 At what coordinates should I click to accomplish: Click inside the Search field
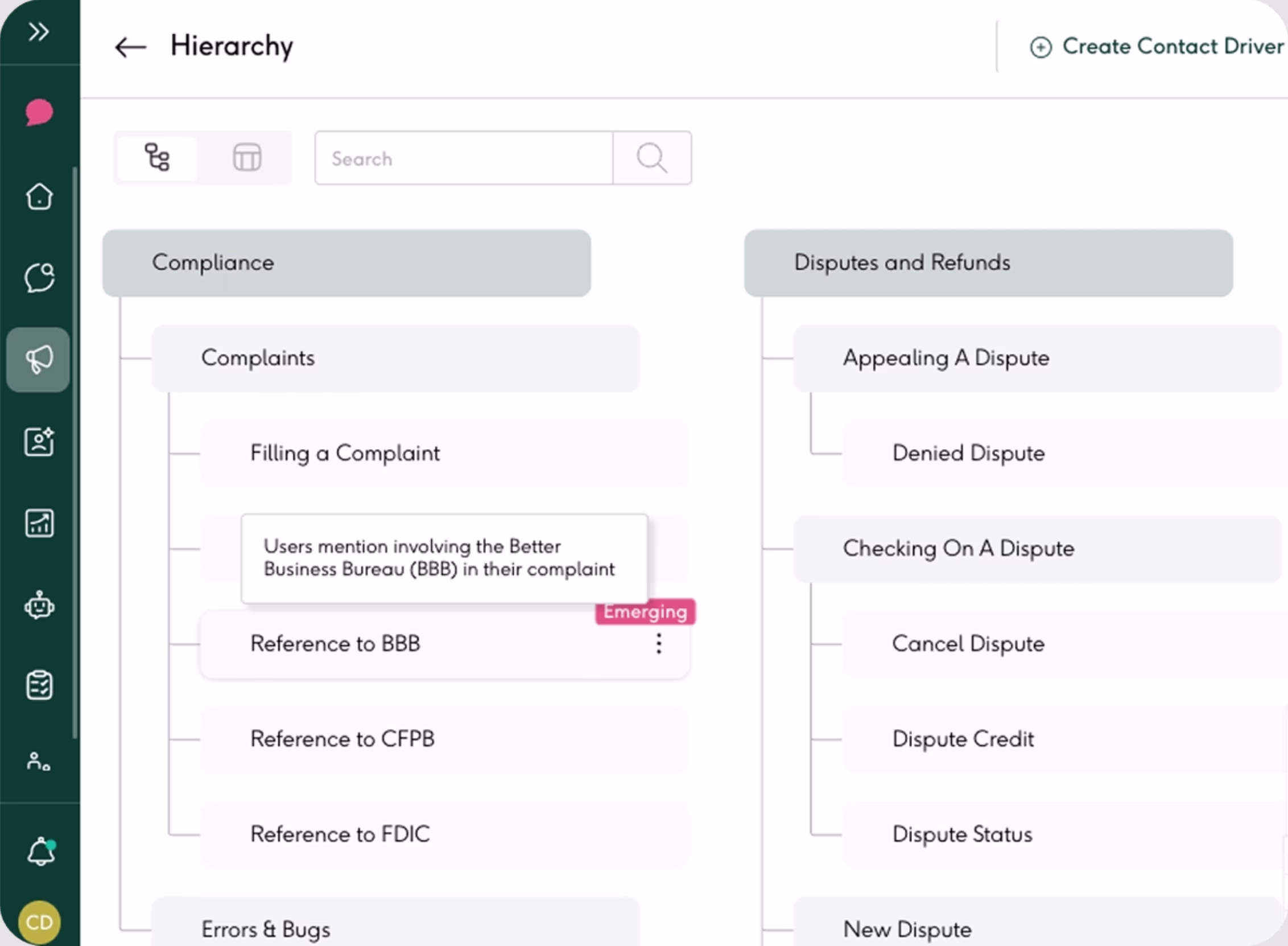tap(464, 159)
